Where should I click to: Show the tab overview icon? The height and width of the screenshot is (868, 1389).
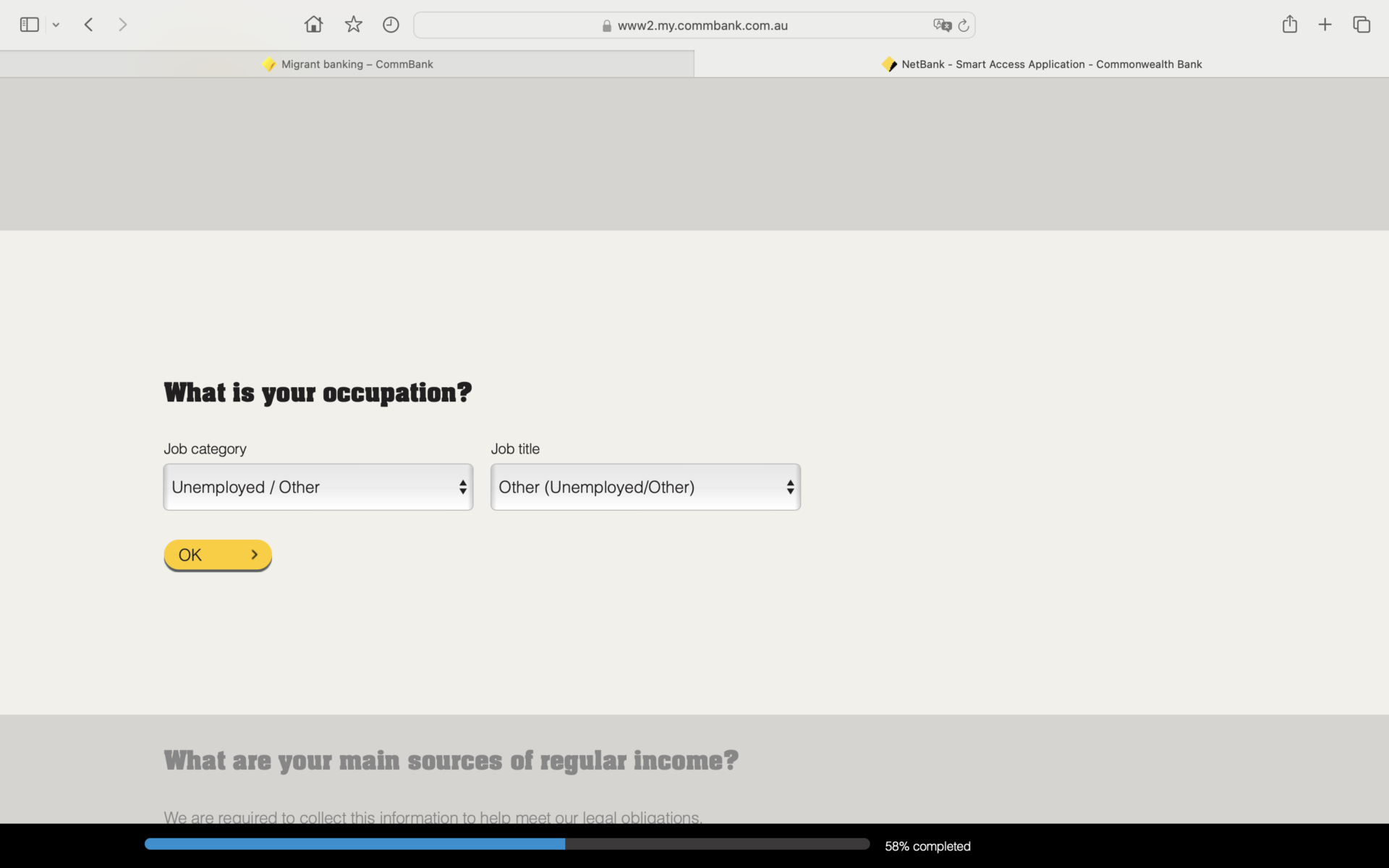pyautogui.click(x=1362, y=25)
